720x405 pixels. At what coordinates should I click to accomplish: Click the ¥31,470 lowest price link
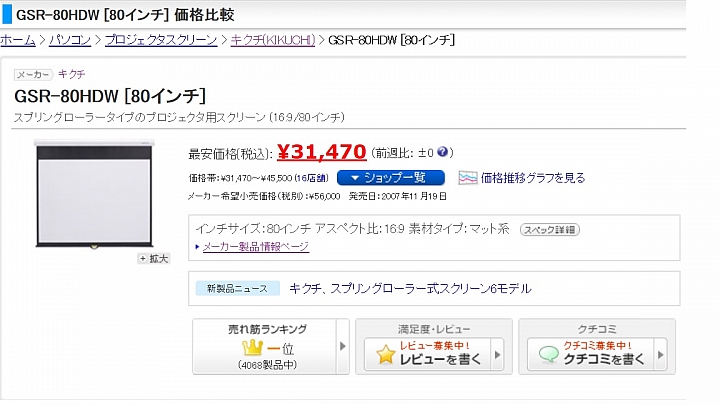tap(321, 152)
